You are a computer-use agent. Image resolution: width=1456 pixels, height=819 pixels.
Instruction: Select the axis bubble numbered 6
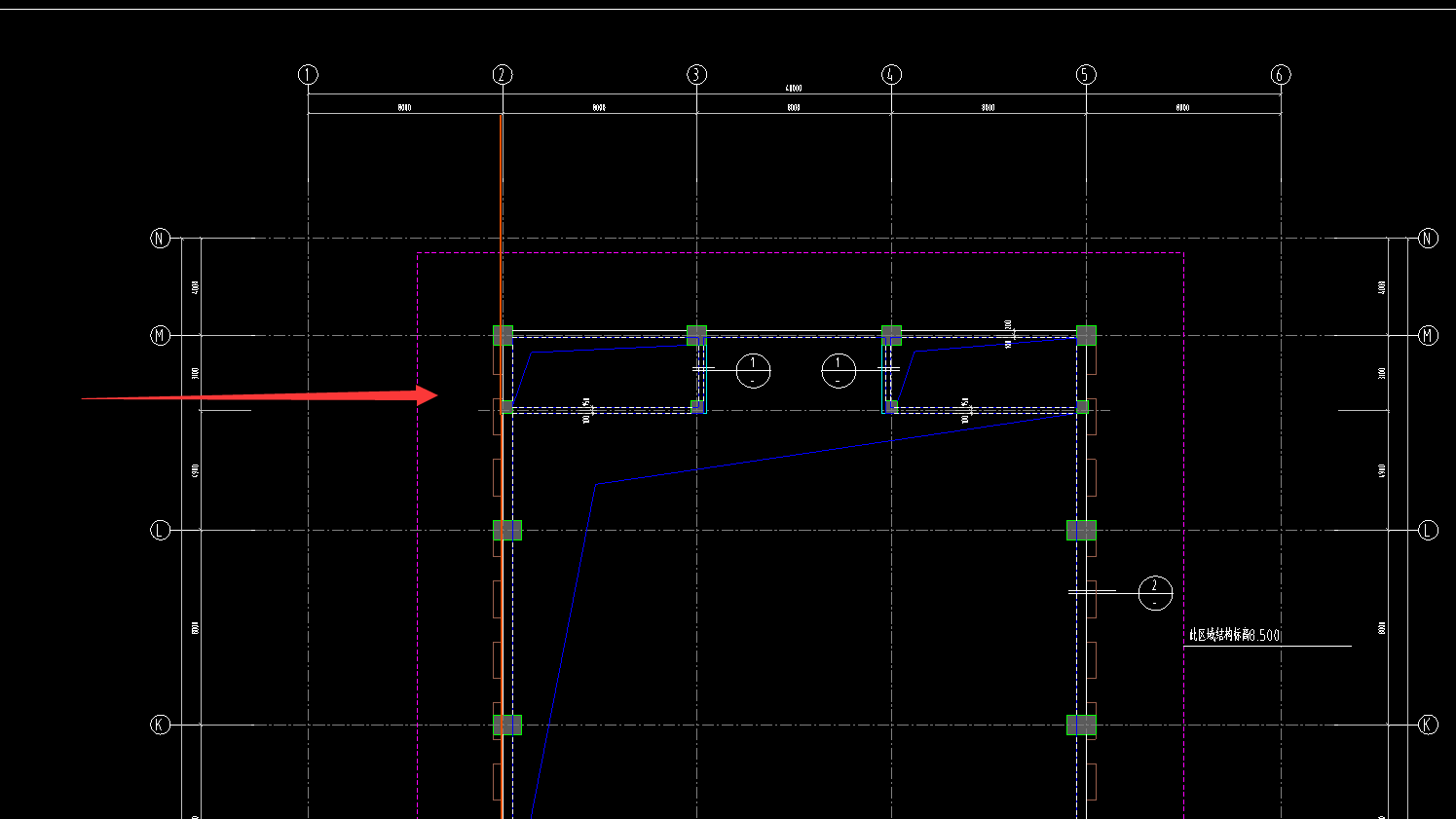[x=1281, y=75]
